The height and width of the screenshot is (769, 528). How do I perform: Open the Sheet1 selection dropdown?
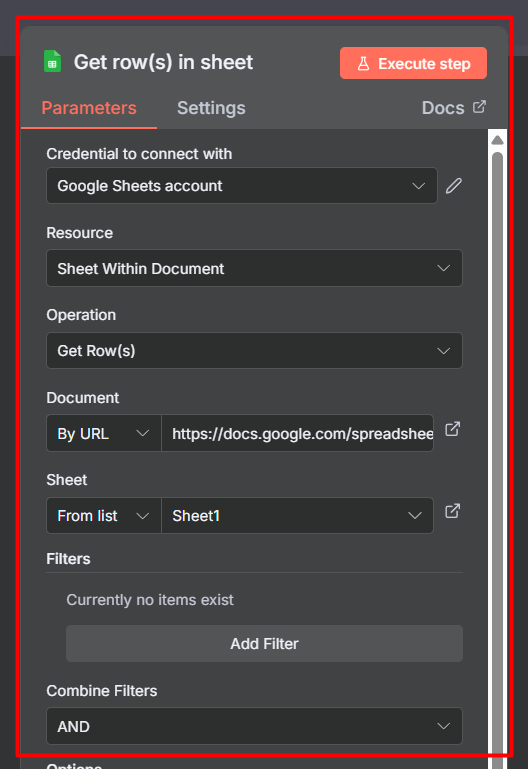point(298,515)
